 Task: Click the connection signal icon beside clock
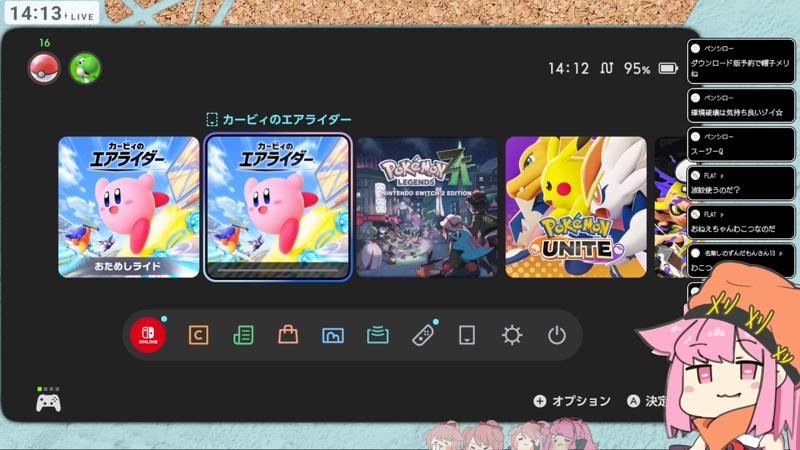607,68
